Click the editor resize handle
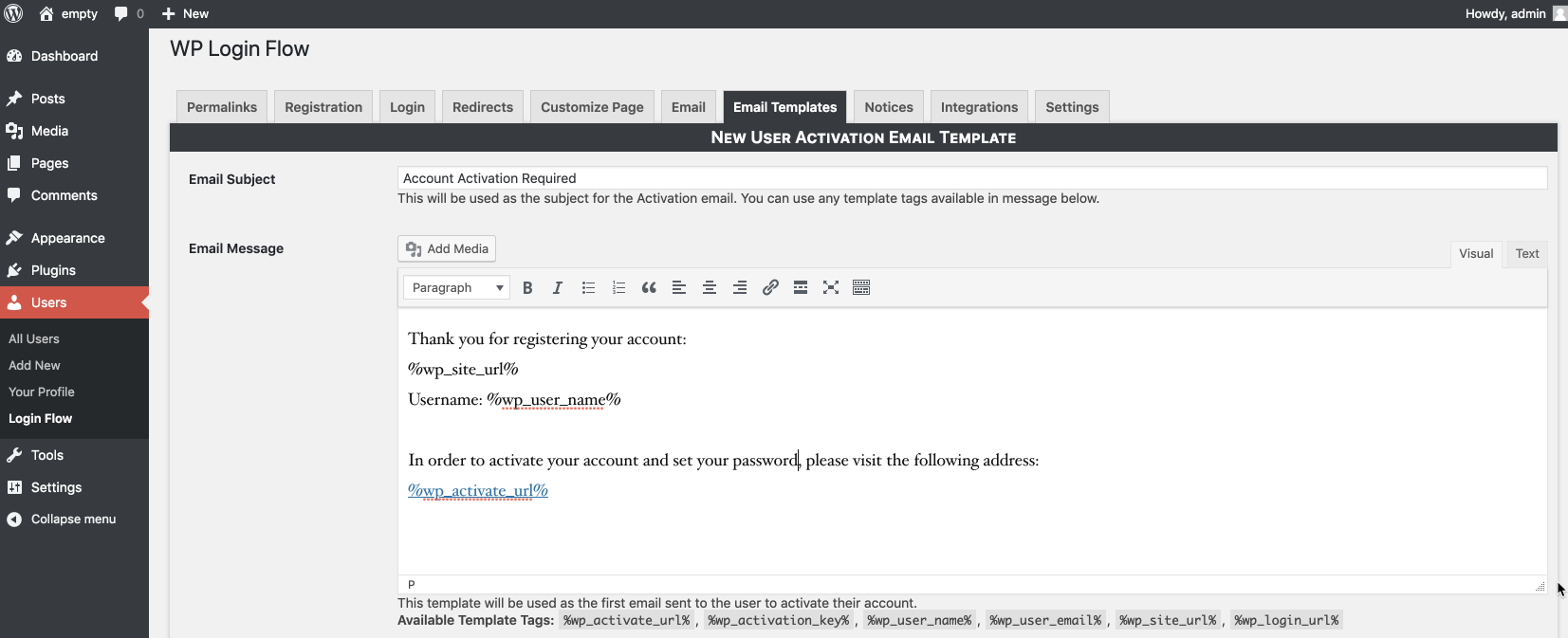Screen dimensions: 1568x638 [x=1540, y=586]
